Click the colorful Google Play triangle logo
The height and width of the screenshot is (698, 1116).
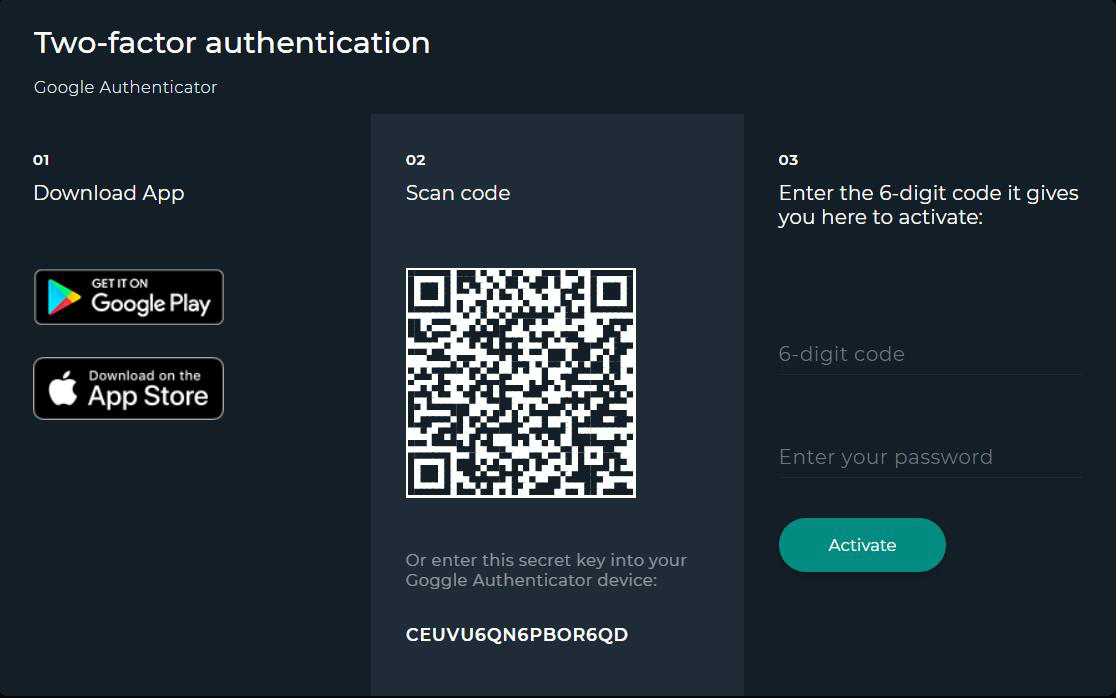pos(64,298)
